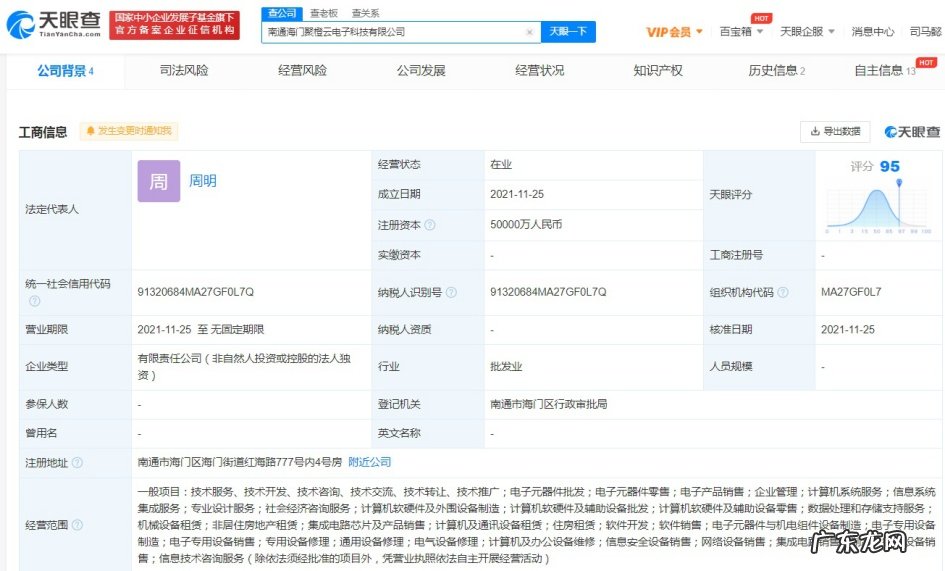Open the 附近公司 nearby companies link

coord(369,462)
